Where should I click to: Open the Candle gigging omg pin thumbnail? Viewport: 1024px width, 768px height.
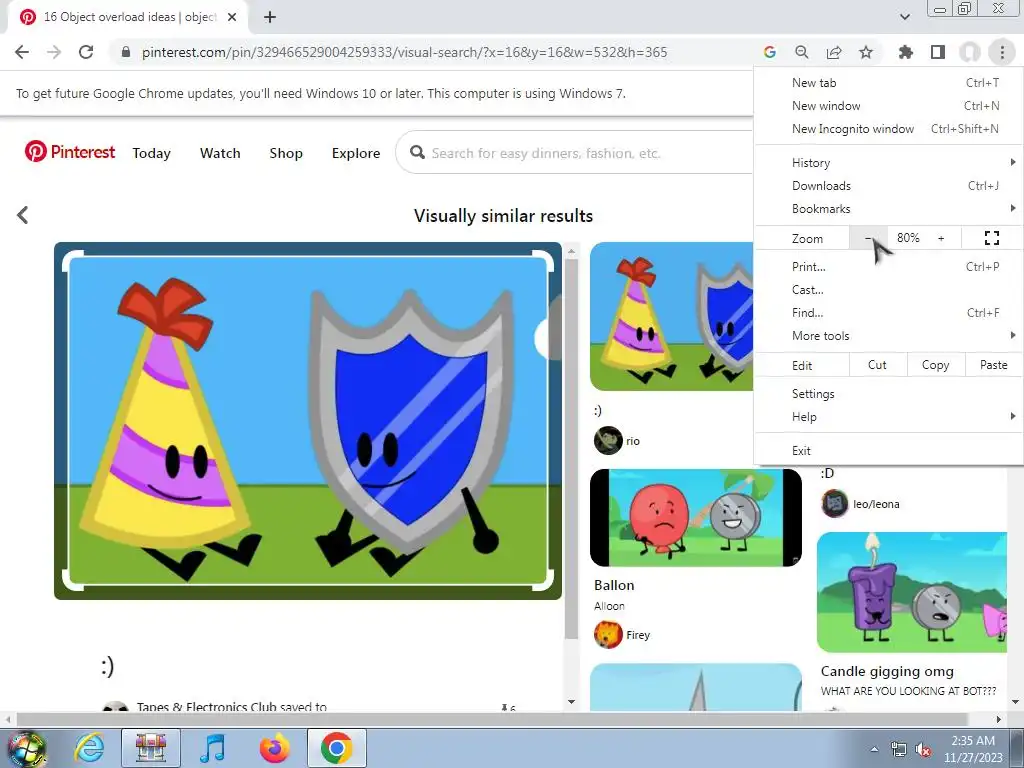click(x=912, y=592)
